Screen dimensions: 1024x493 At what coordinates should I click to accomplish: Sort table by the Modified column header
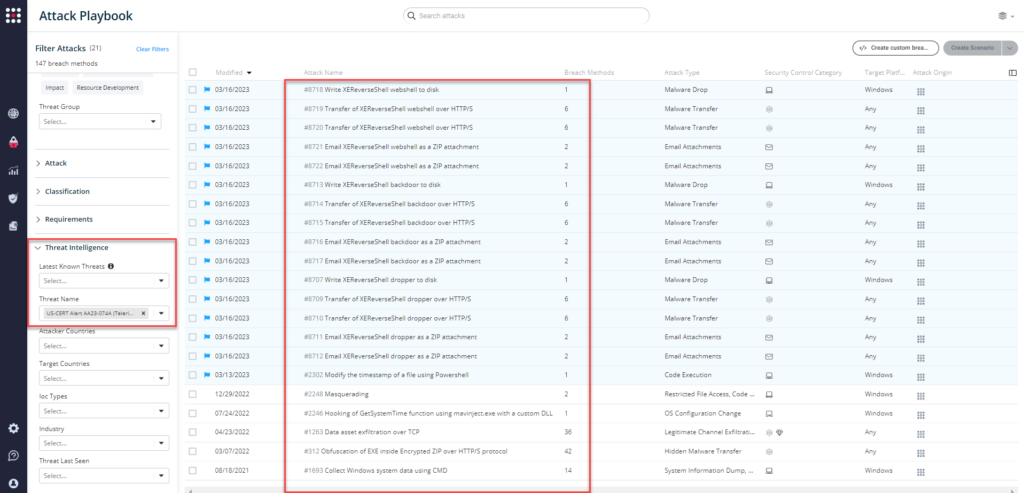[232, 72]
